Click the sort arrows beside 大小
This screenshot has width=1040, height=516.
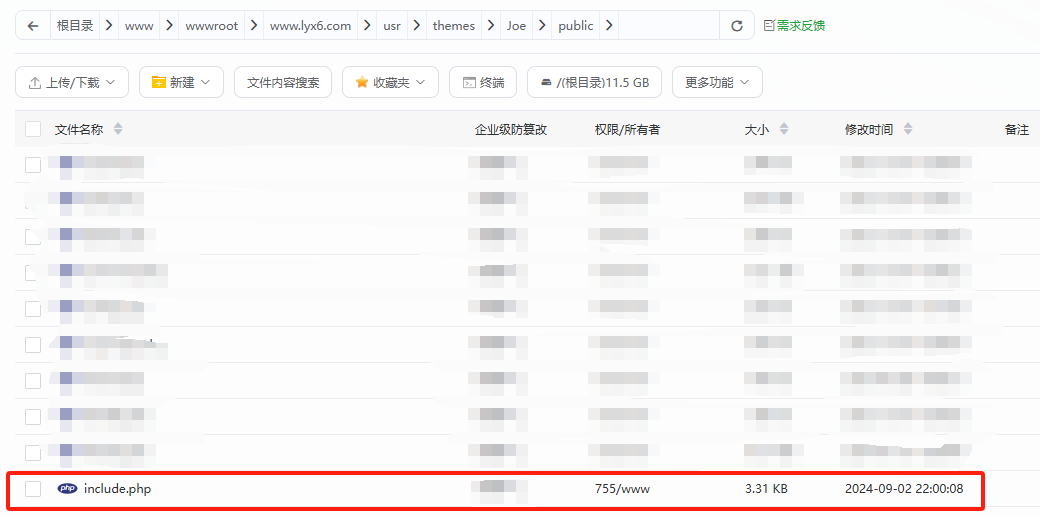(784, 129)
